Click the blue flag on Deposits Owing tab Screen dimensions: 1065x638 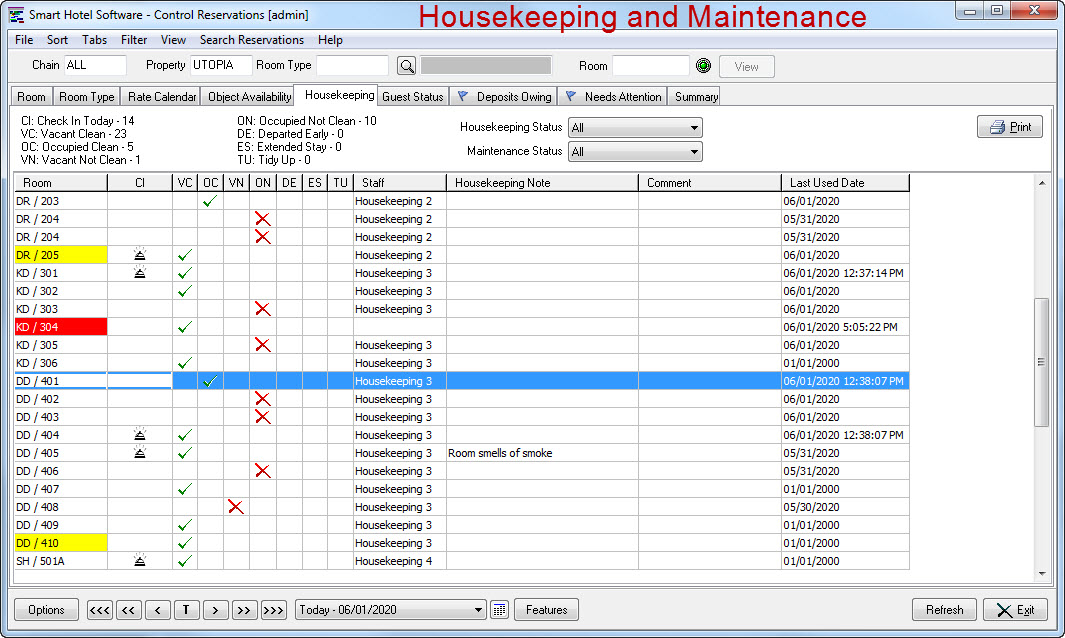[463, 96]
